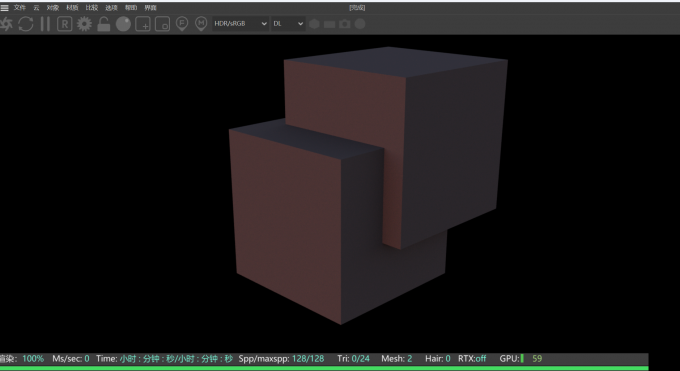This screenshot has width=680, height=371.
Task: Click the Octane send scene render icon
Action: (6, 24)
